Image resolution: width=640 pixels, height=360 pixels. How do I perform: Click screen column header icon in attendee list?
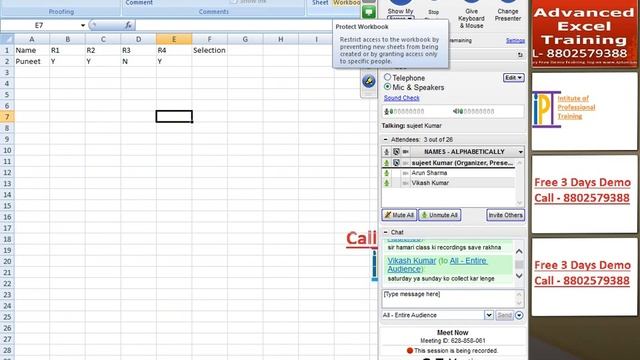396,152
